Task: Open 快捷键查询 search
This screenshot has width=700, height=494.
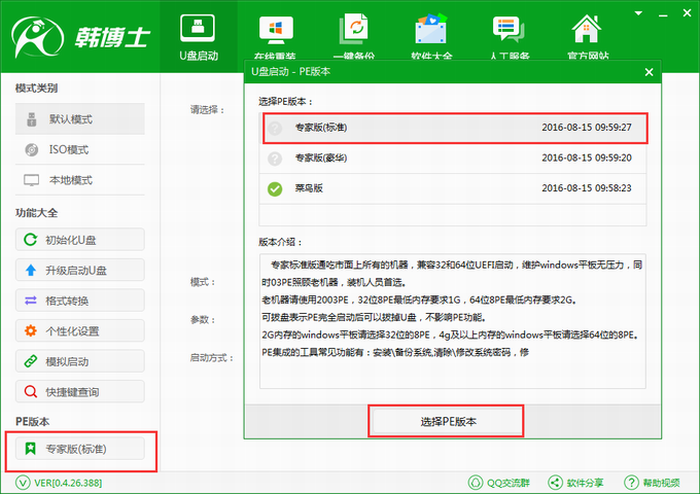Action: [80, 391]
